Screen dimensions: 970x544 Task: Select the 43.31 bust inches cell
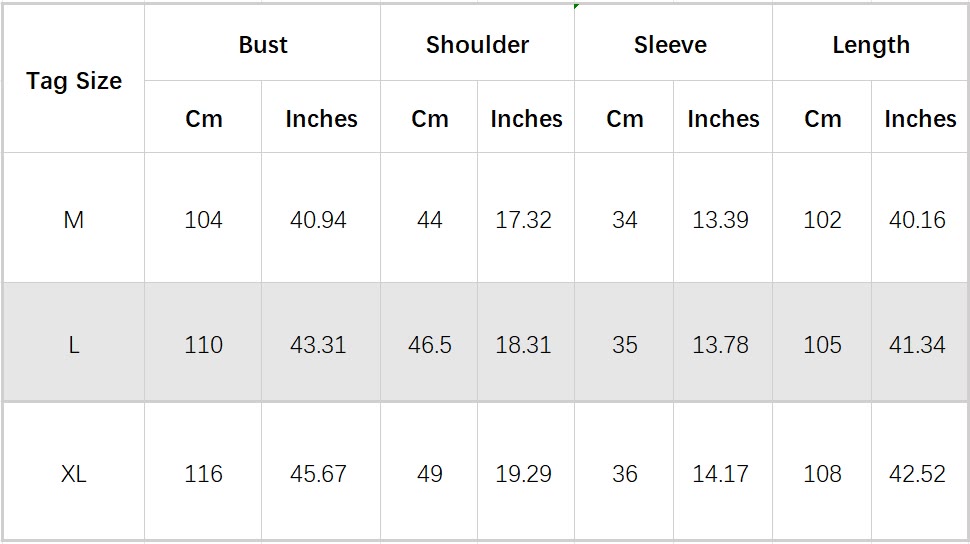click(x=319, y=345)
